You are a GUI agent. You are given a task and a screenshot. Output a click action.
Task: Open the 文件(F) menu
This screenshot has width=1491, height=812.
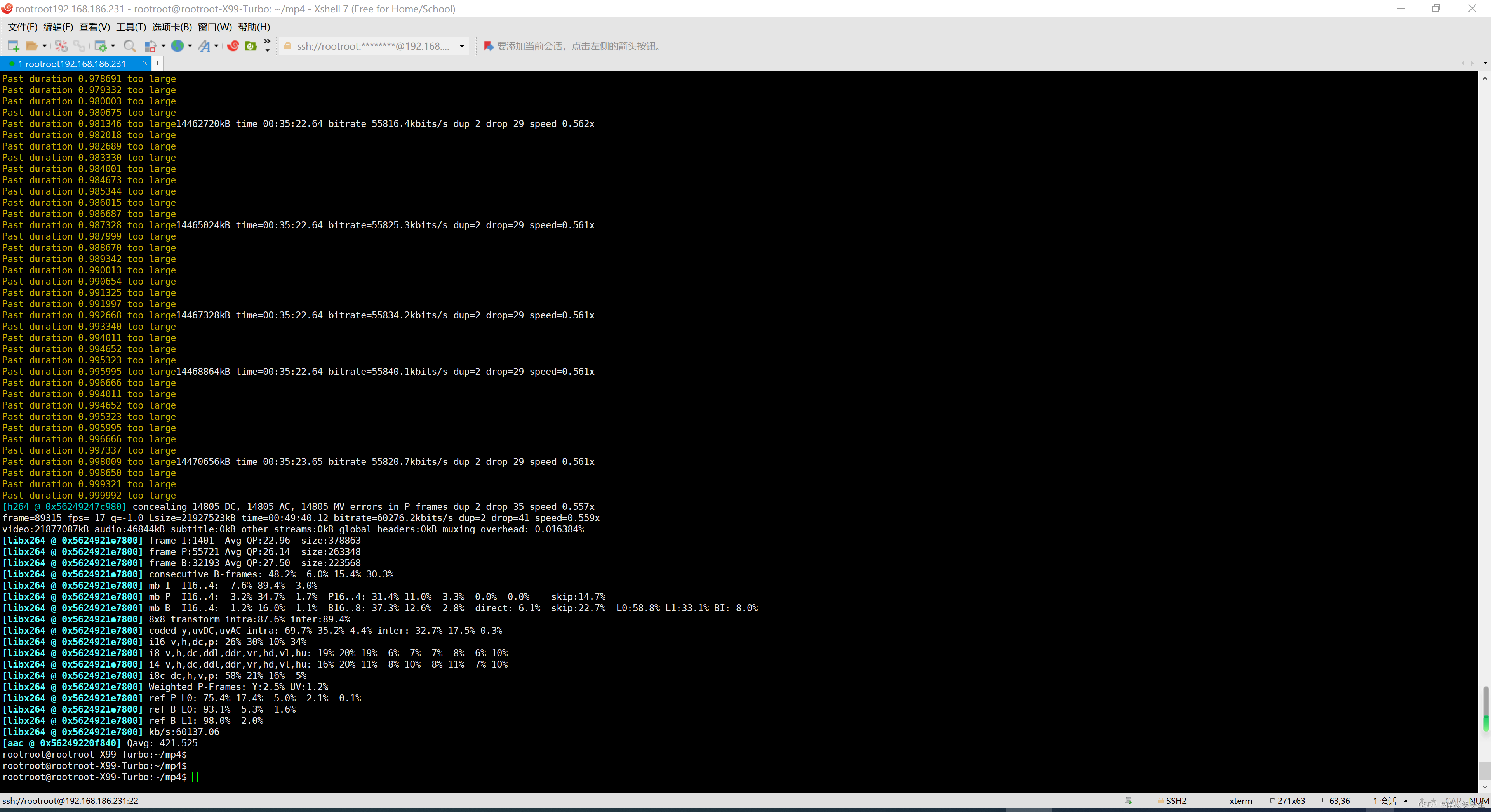pyautogui.click(x=22, y=27)
